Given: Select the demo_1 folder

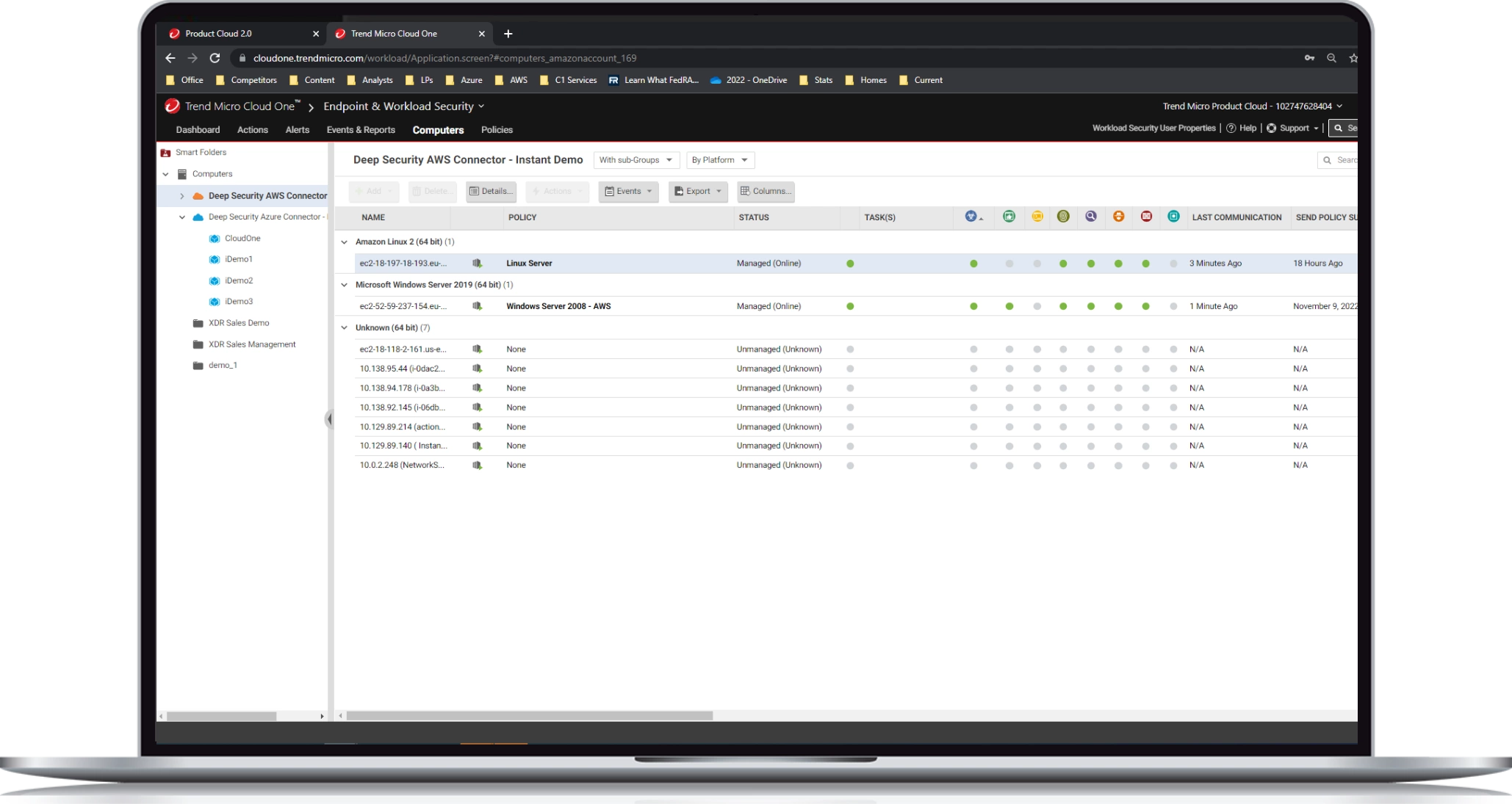Looking at the screenshot, I should pos(223,365).
